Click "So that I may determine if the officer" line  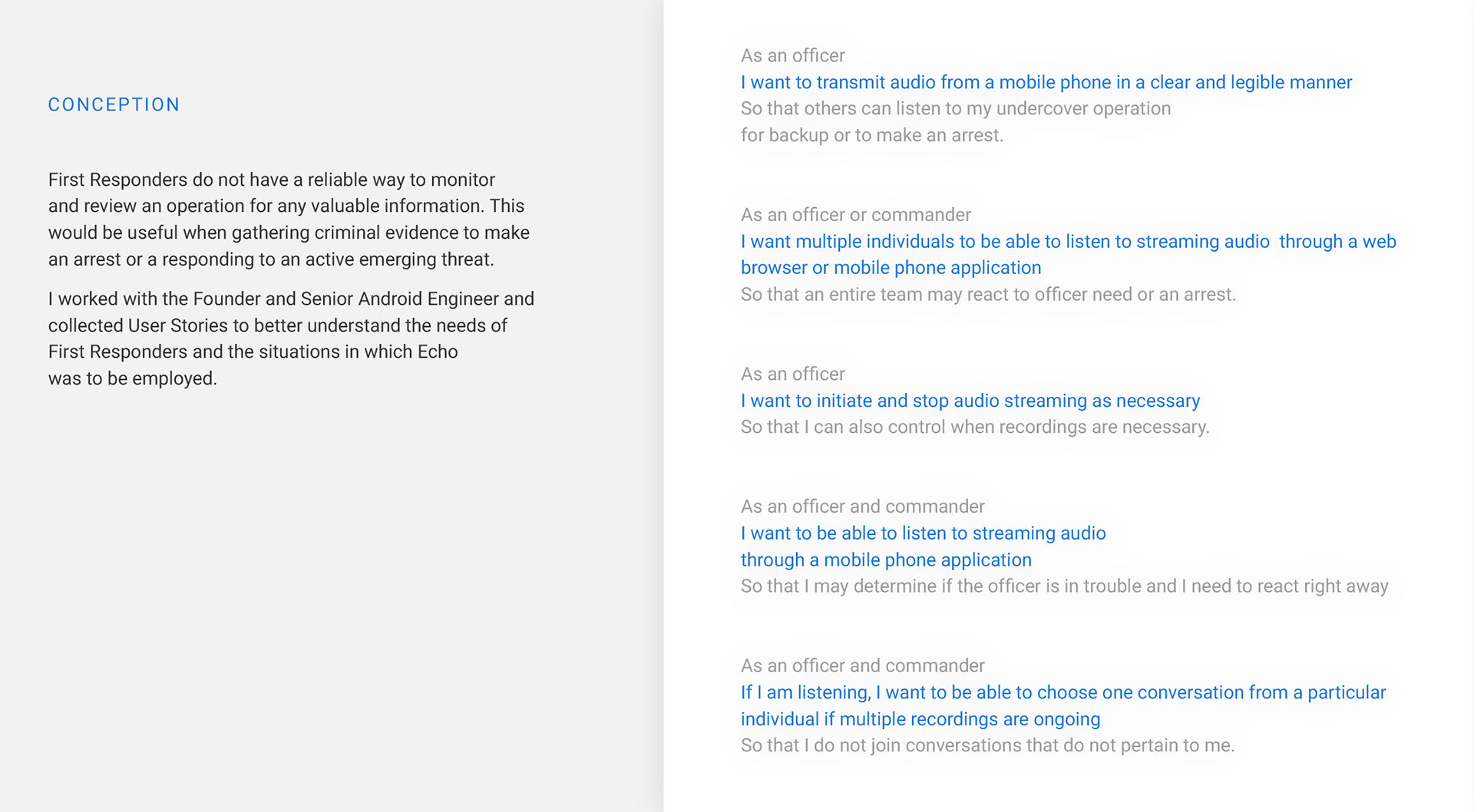click(1064, 586)
